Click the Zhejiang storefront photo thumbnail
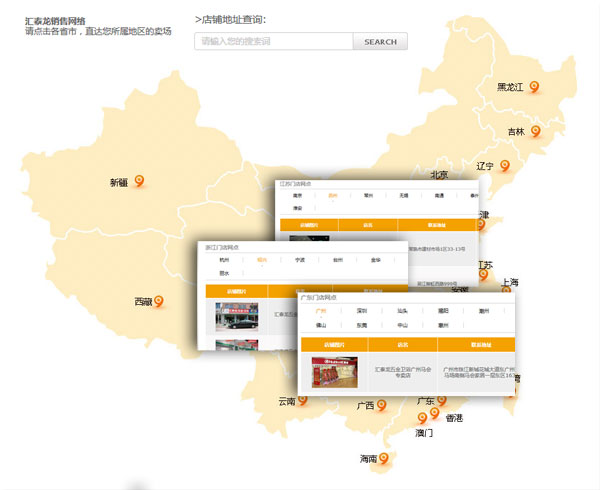 (x=236, y=316)
